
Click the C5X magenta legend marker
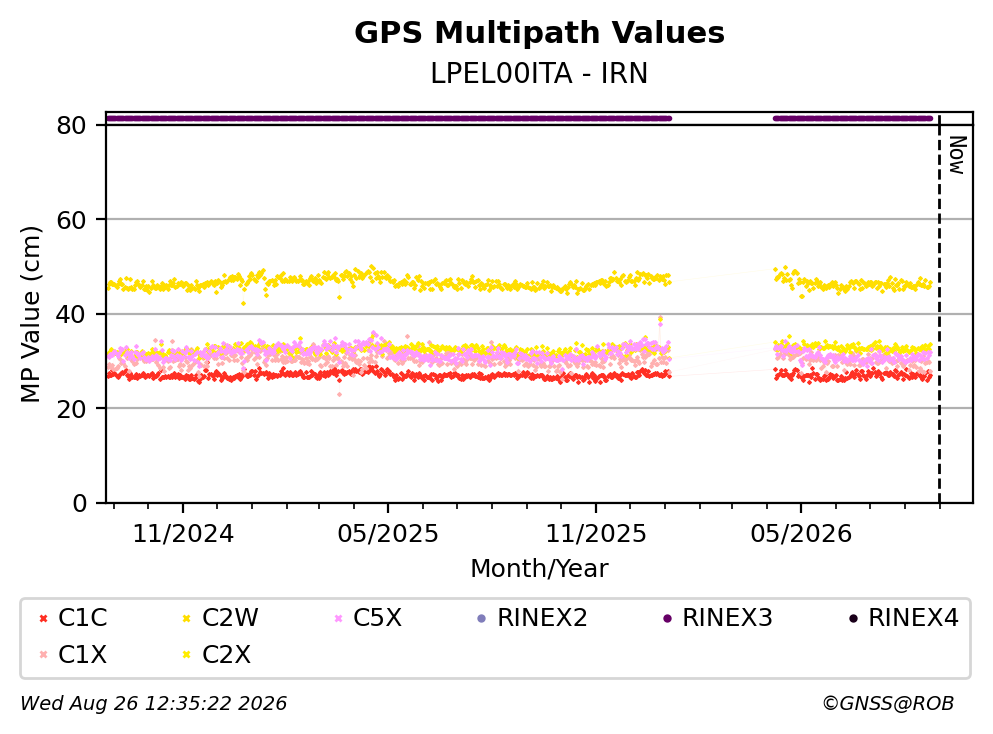(x=338, y=618)
